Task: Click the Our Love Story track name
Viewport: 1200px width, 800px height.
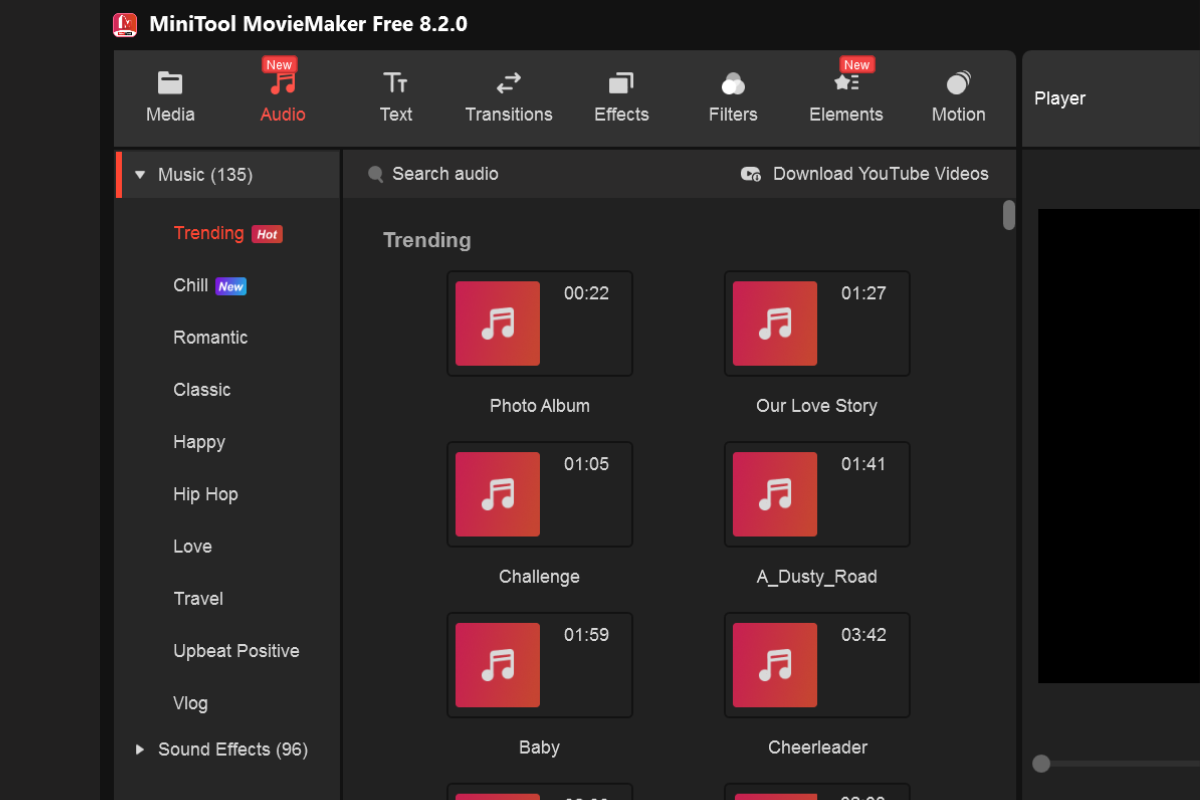Action: tap(817, 406)
